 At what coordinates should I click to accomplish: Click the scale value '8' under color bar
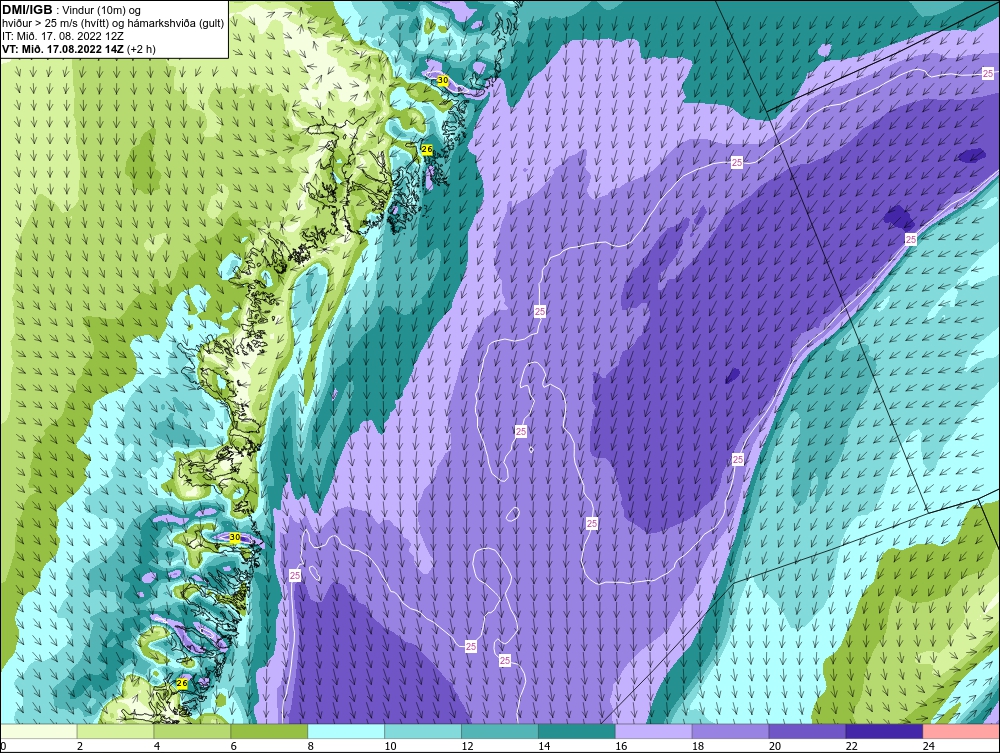click(x=311, y=746)
